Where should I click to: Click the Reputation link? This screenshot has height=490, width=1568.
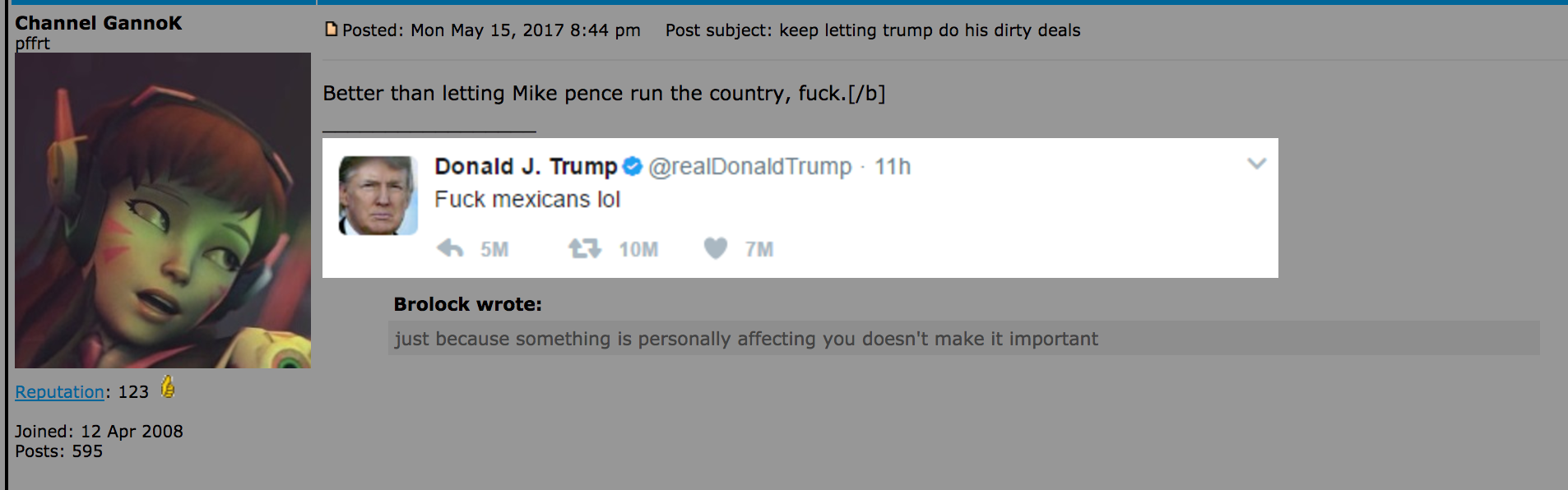click(59, 392)
